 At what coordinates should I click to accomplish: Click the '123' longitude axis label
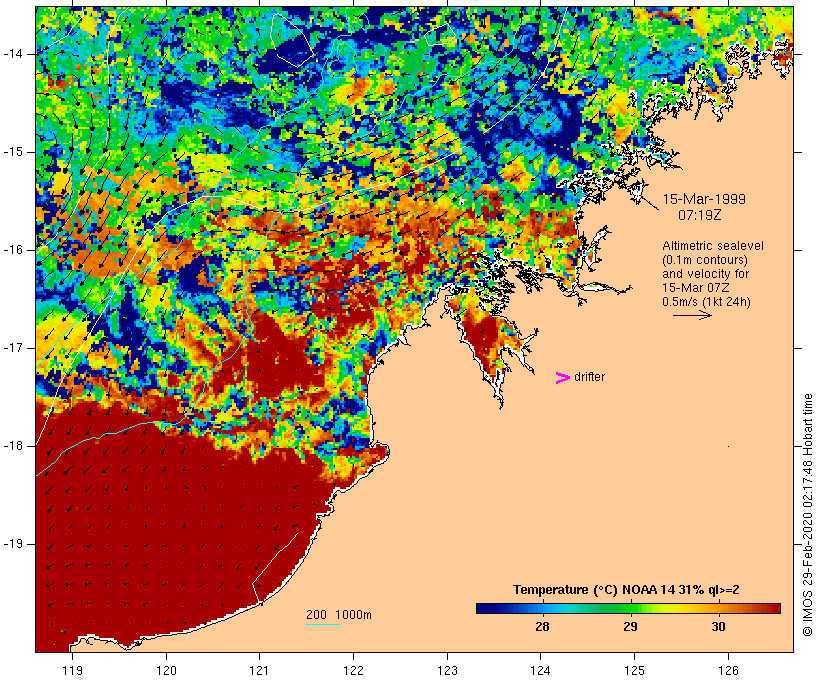(447, 670)
